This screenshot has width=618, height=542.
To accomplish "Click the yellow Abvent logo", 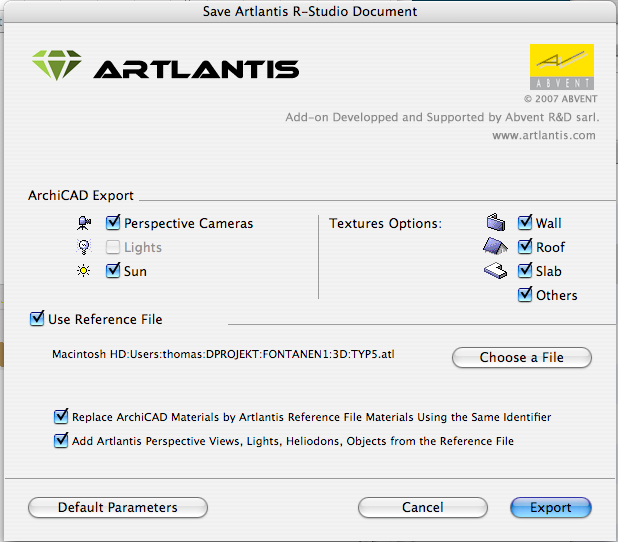I will click(562, 67).
